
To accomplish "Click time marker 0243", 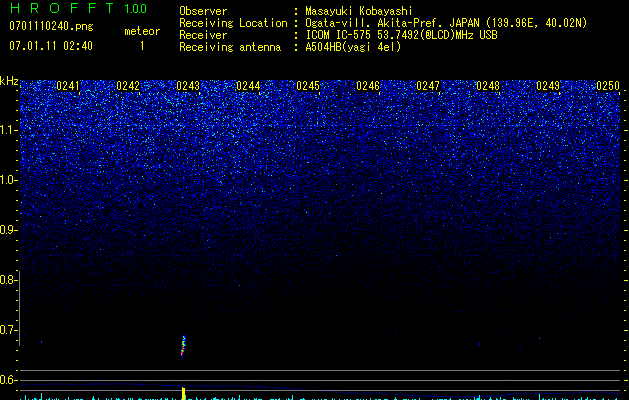I will [188, 86].
